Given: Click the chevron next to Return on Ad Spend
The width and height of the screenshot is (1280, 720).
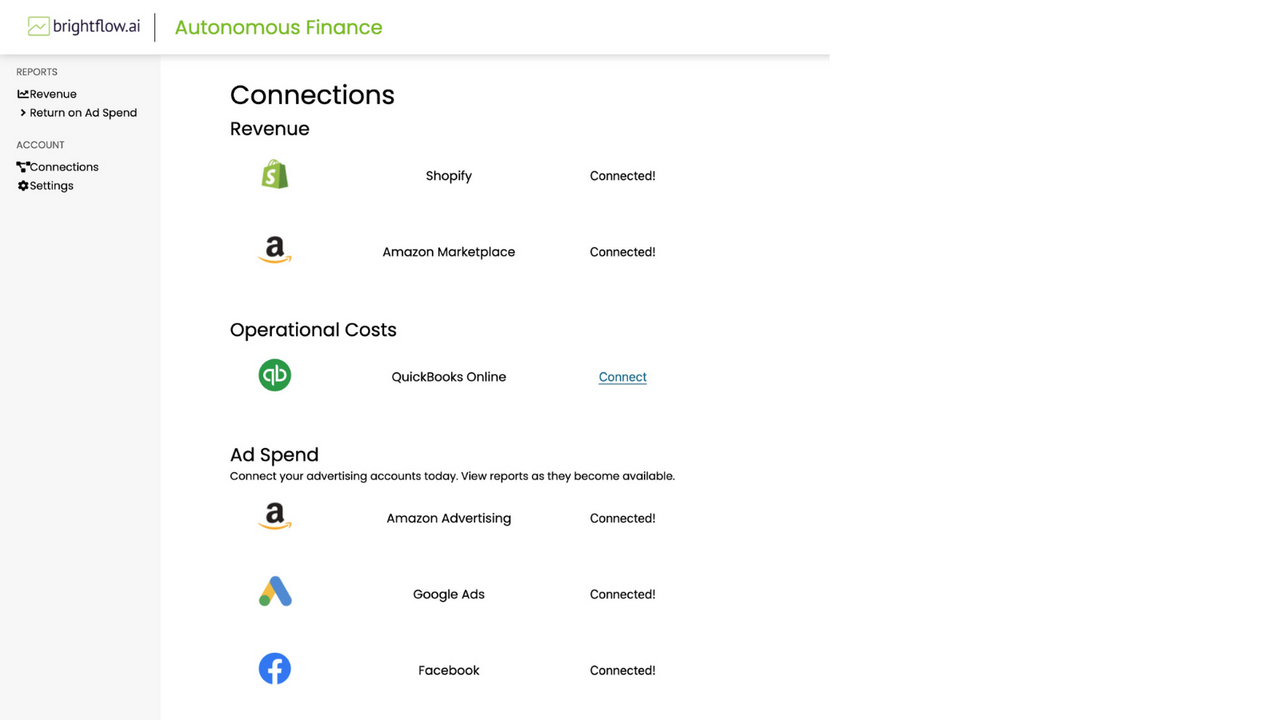Looking at the screenshot, I should click(x=23, y=112).
